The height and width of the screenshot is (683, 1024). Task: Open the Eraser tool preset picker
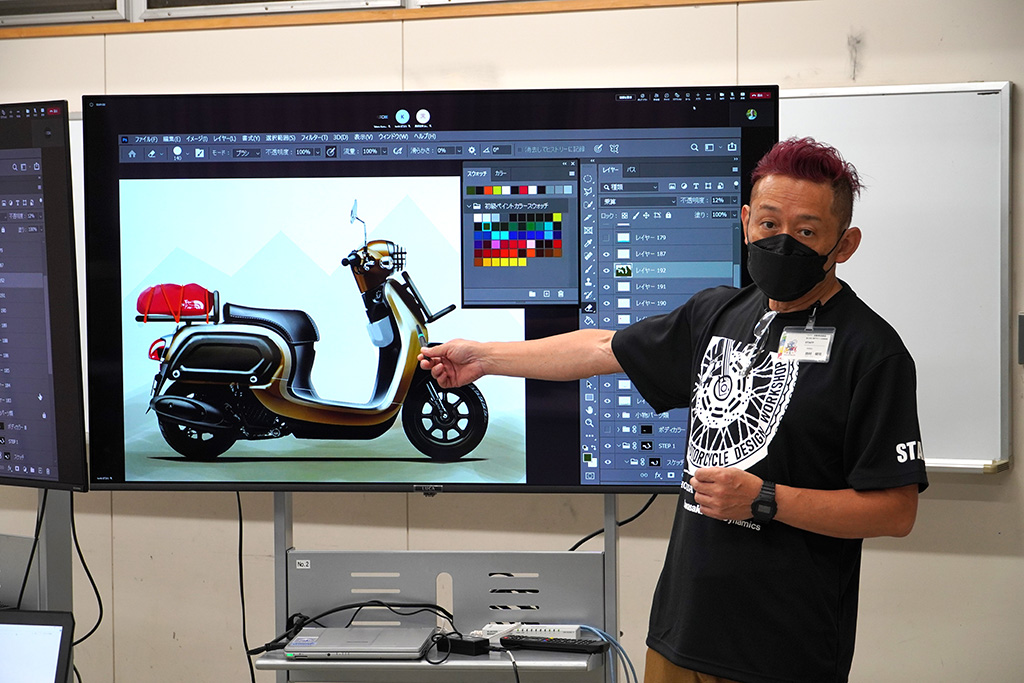tap(154, 154)
